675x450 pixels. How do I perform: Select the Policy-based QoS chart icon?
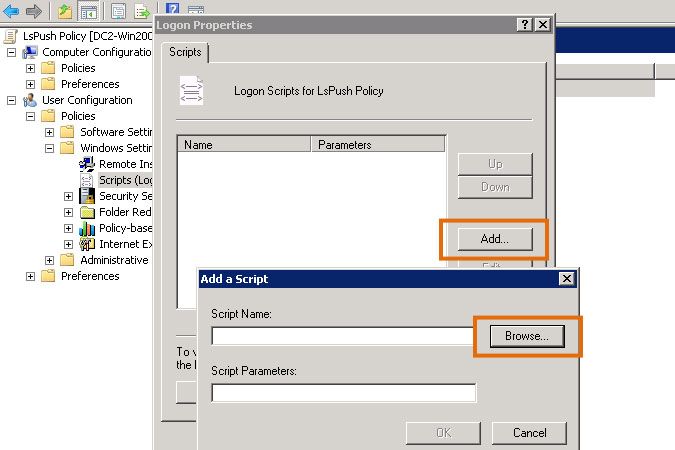pos(87,228)
